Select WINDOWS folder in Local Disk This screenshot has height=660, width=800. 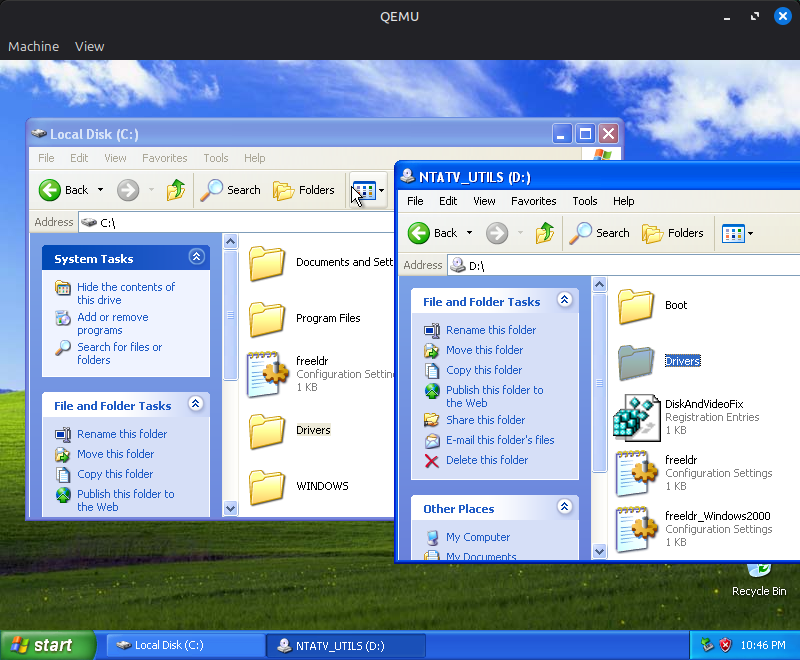tap(268, 486)
